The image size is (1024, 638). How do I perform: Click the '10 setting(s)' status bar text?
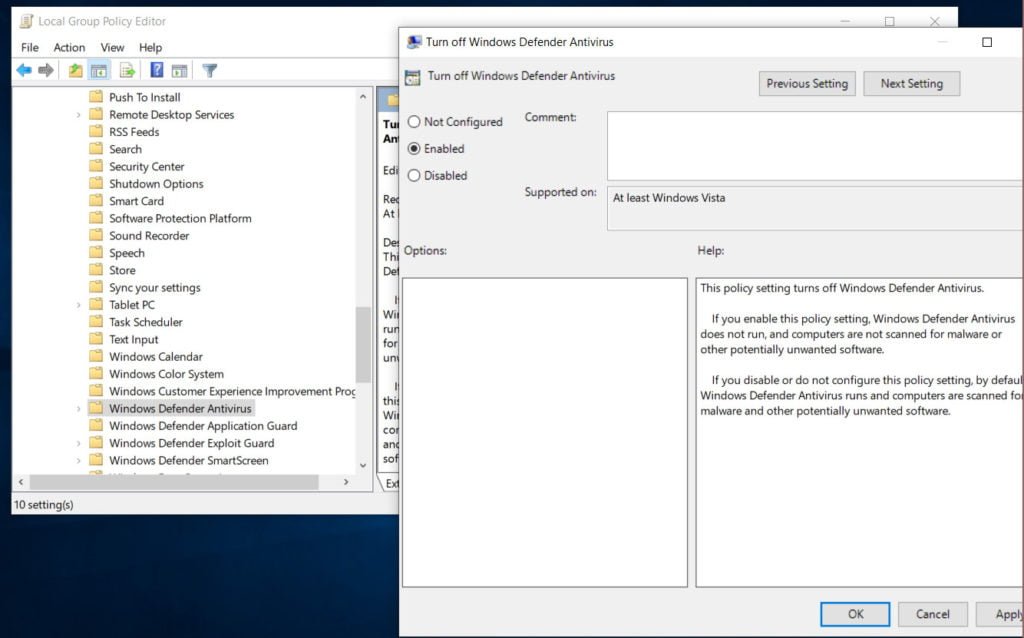tap(44, 504)
